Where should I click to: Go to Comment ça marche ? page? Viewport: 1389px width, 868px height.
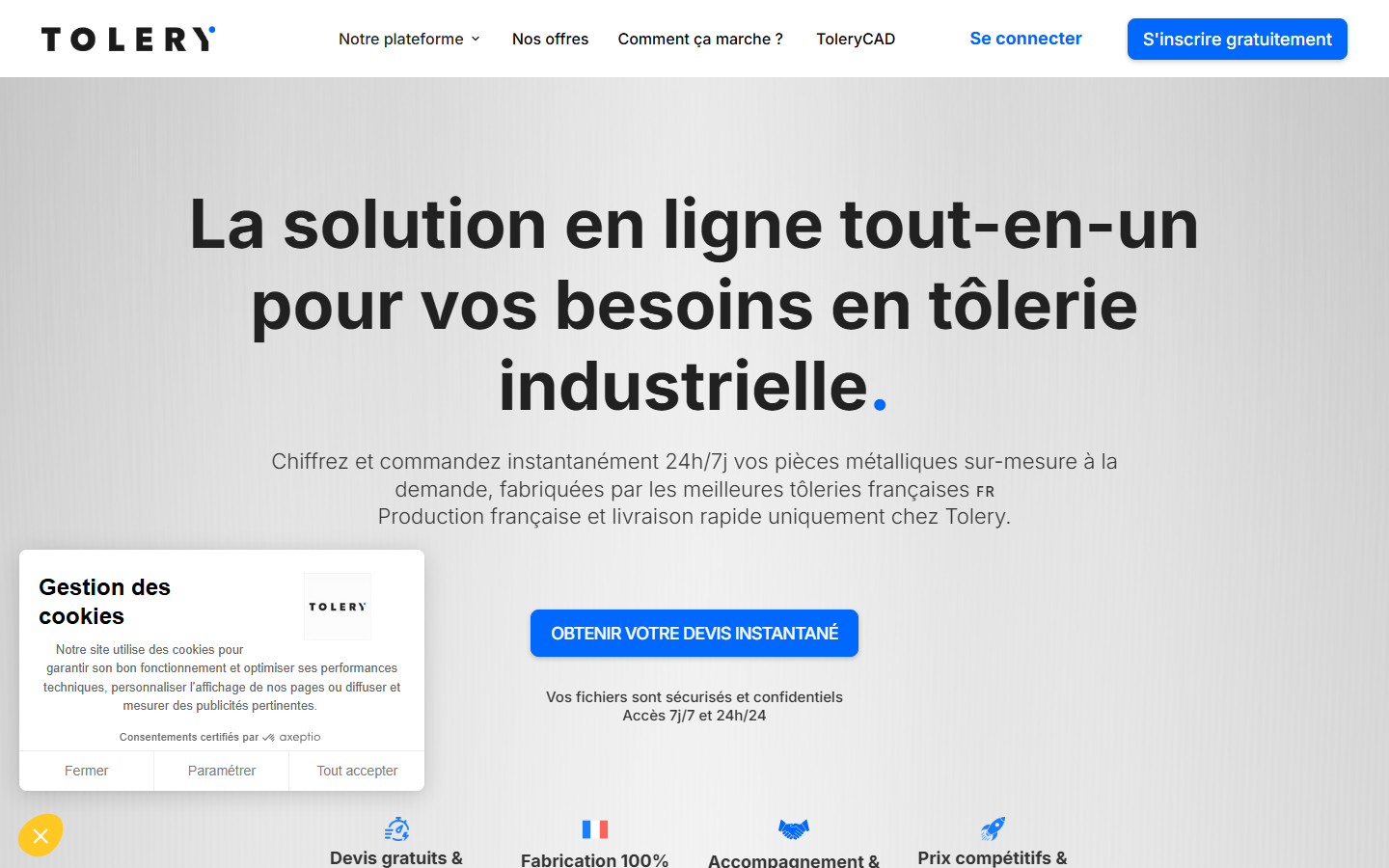pyautogui.click(x=700, y=40)
